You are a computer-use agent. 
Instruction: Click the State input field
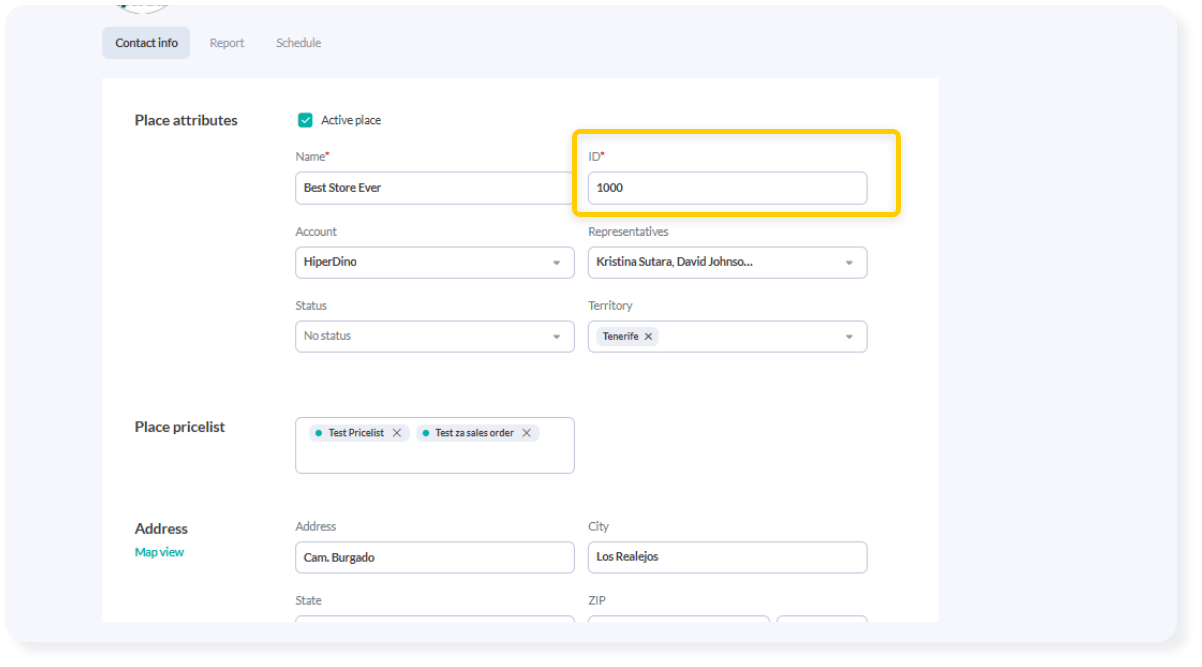pos(434,619)
